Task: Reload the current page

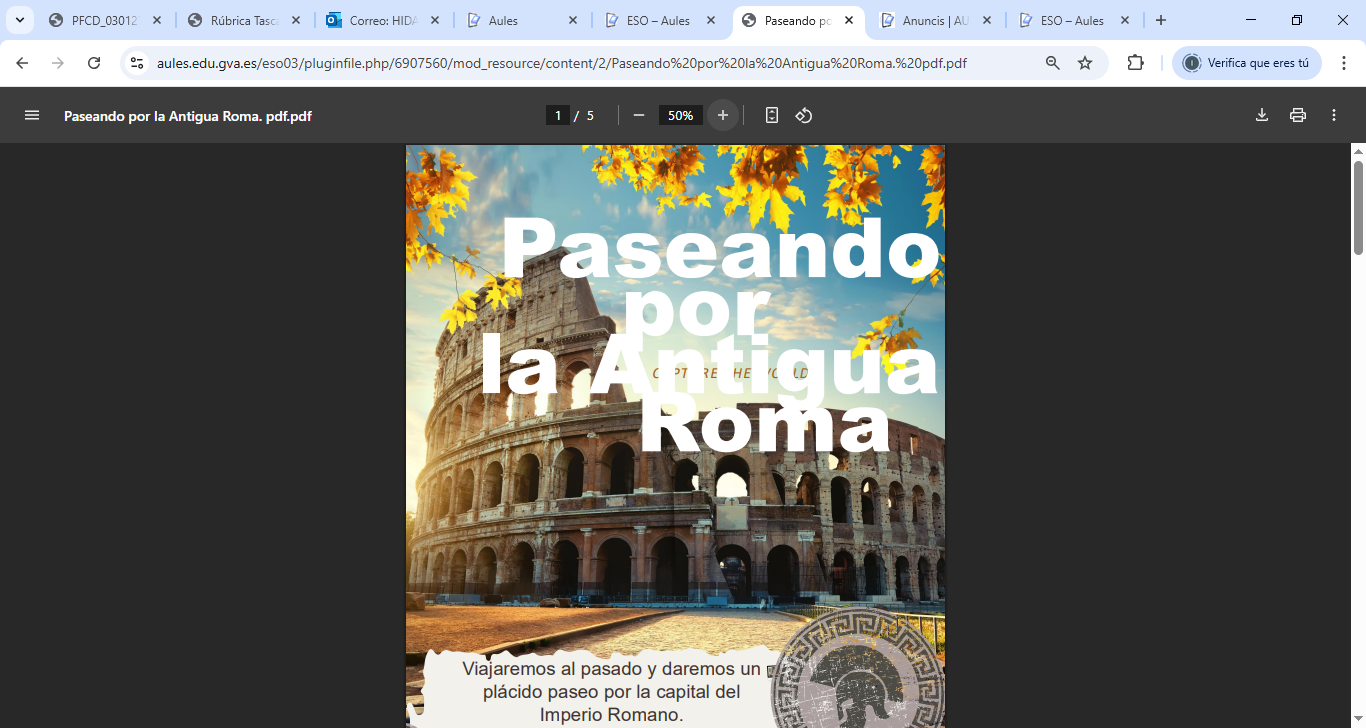Action: [94, 63]
